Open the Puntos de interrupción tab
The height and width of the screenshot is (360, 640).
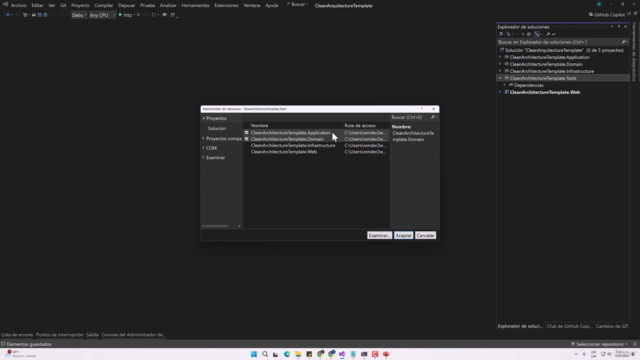[60, 335]
